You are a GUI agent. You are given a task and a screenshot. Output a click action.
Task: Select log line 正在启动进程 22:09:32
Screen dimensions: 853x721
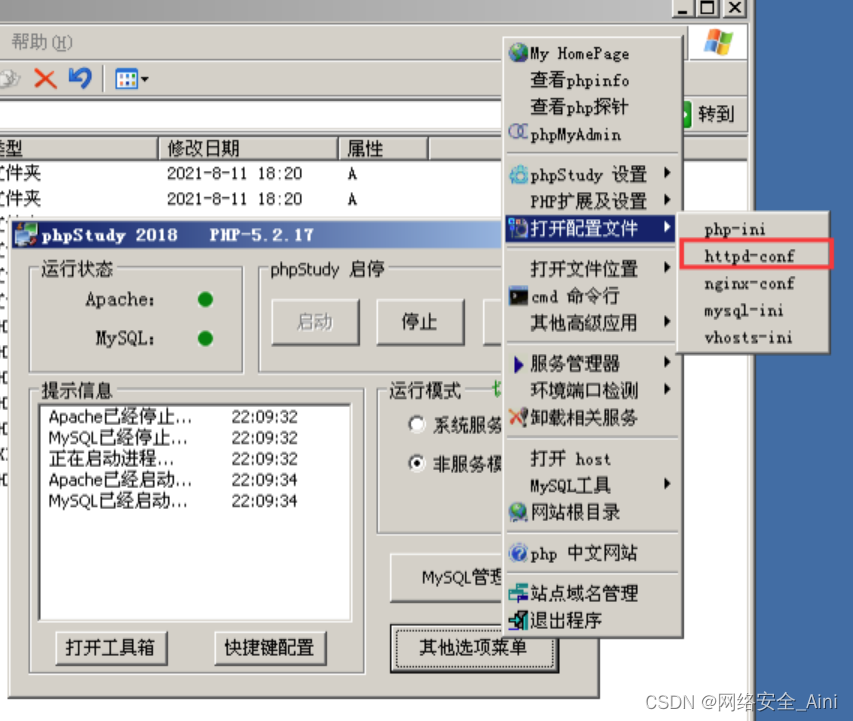(x=173, y=458)
